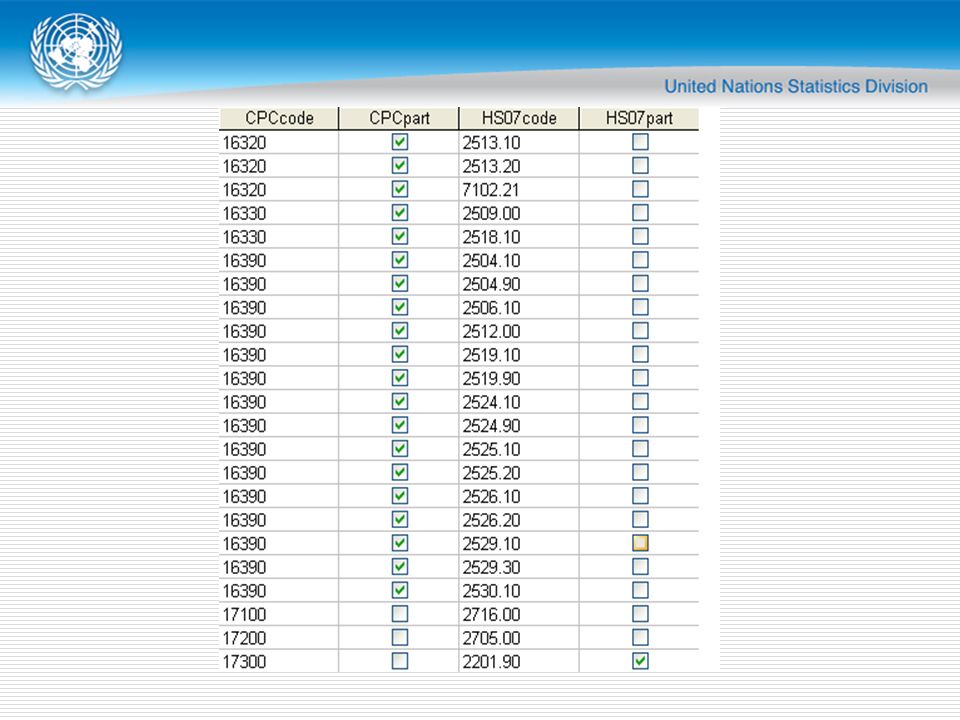This screenshot has width=960, height=720.
Task: Check CPCpart for the 17200 row
Action: click(x=400, y=637)
